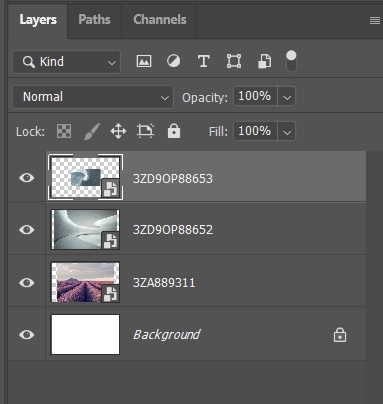This screenshot has height=404, width=383.
Task: Open the Layers panel flyout menu
Action: 375,21
